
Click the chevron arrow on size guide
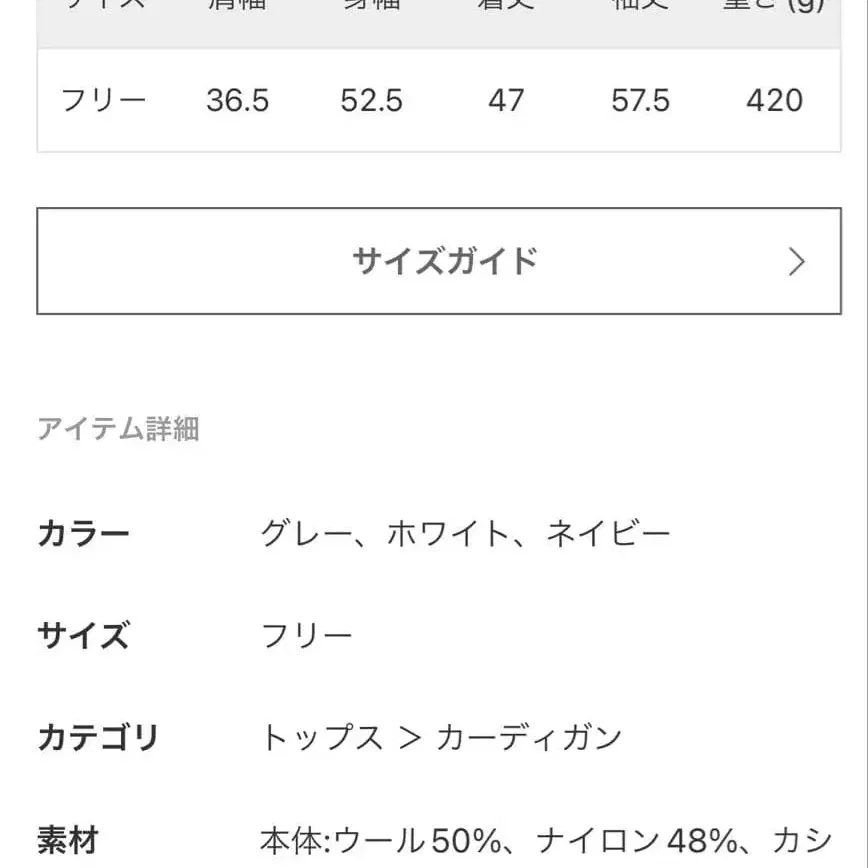pos(795,261)
